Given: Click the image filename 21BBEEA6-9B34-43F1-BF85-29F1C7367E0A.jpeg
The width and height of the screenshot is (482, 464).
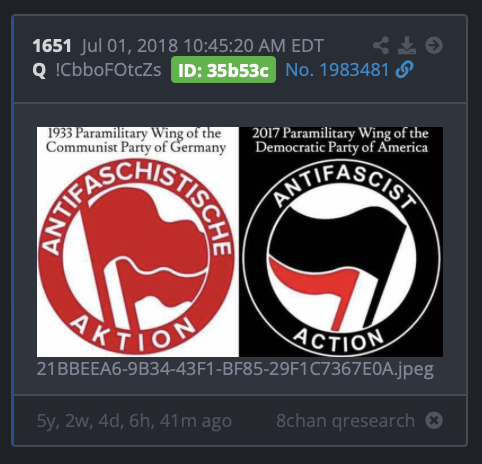Looking at the screenshot, I should pyautogui.click(x=235, y=369).
